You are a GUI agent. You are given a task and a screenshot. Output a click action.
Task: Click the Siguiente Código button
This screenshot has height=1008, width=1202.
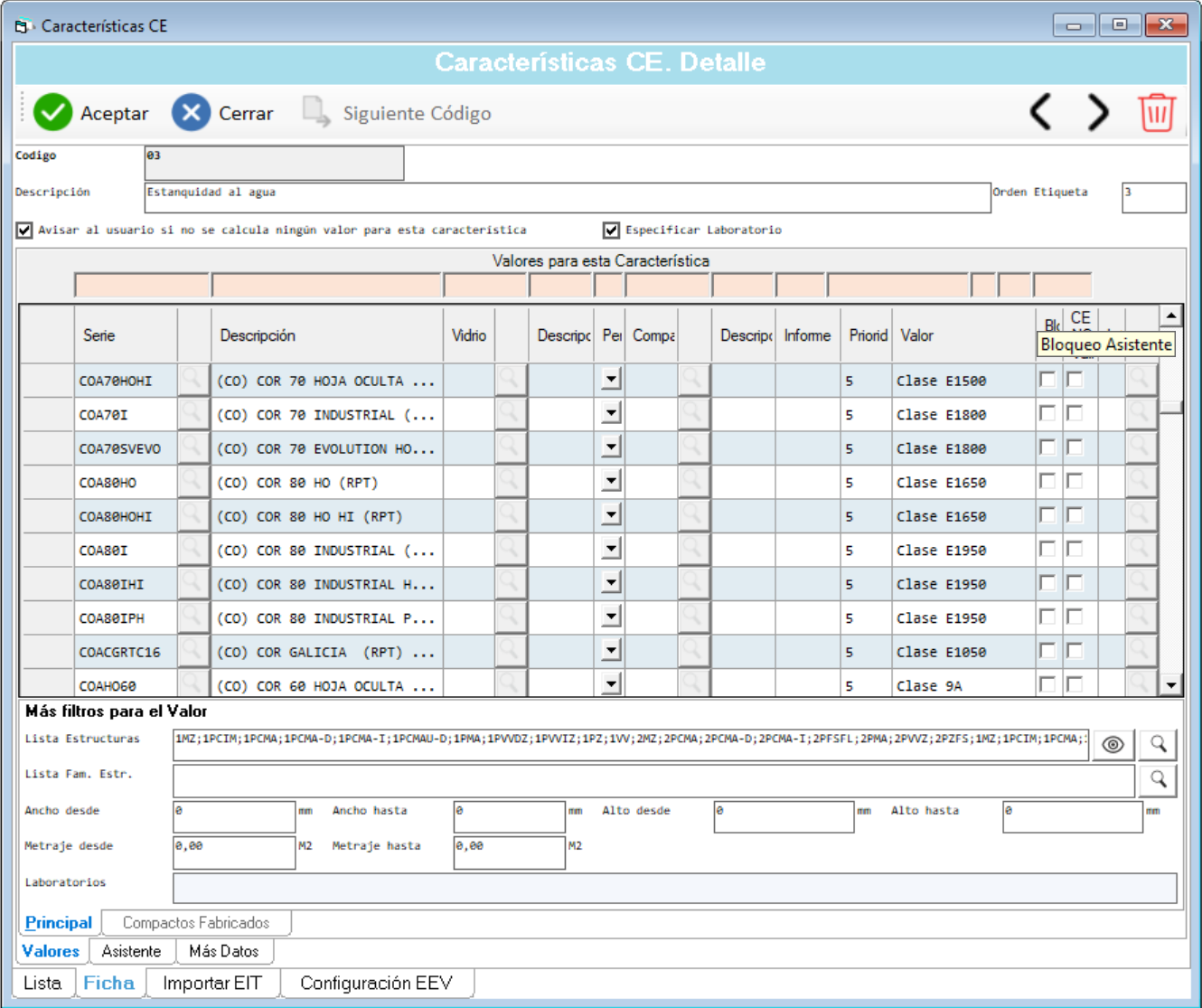(x=398, y=113)
